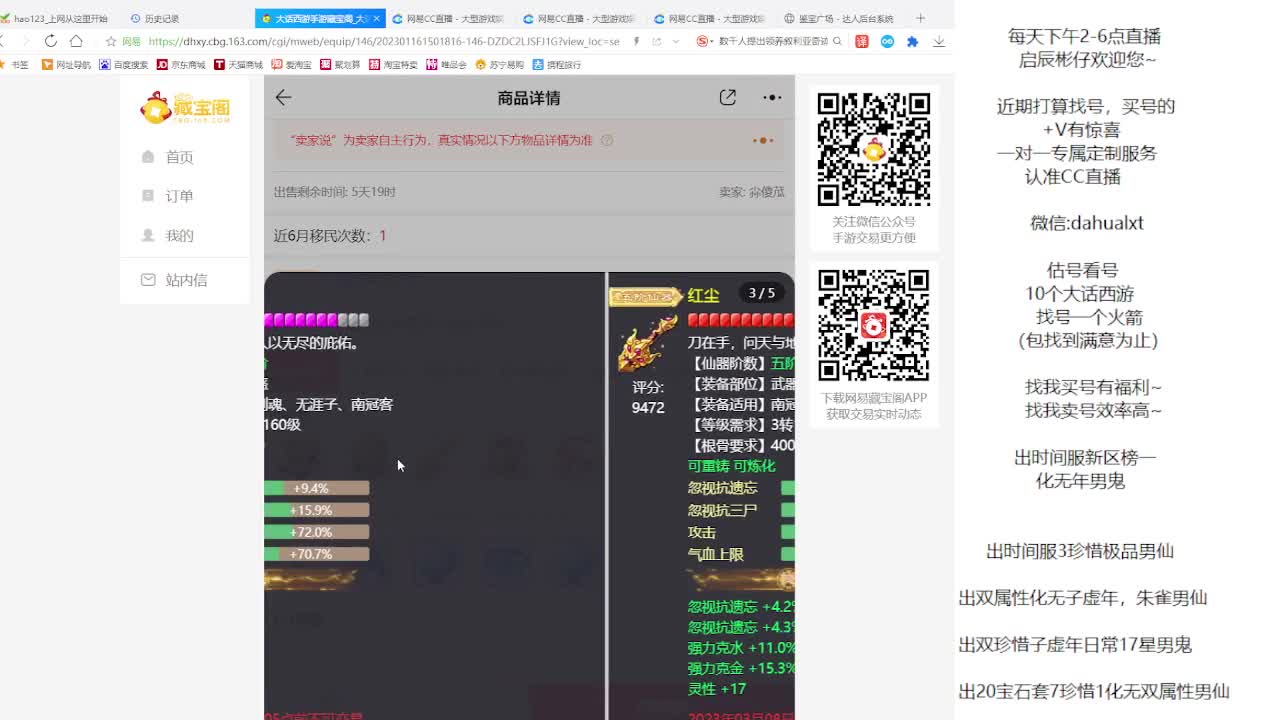Open the 天猫商城 bookmark

(x=238, y=64)
